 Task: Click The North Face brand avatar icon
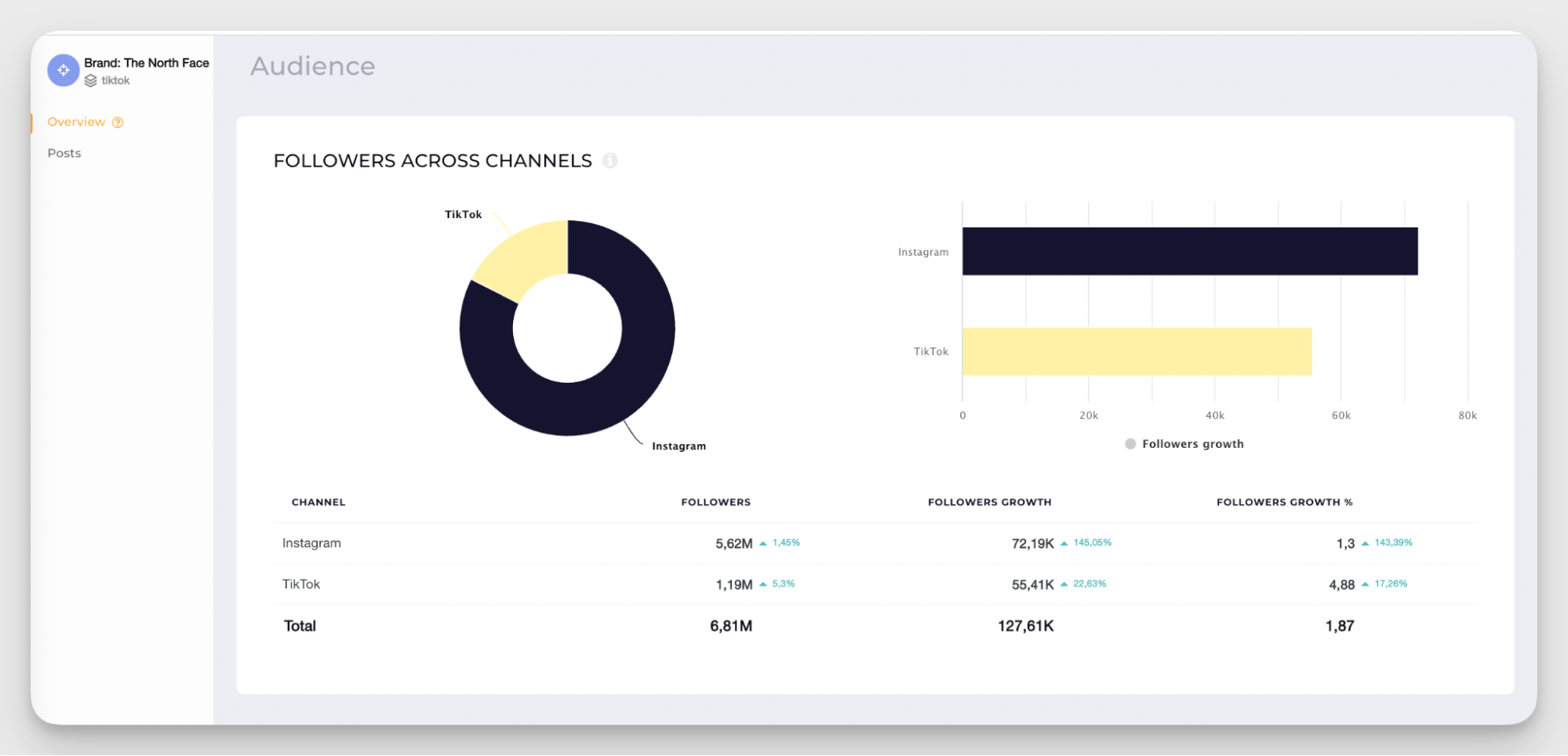click(x=63, y=70)
